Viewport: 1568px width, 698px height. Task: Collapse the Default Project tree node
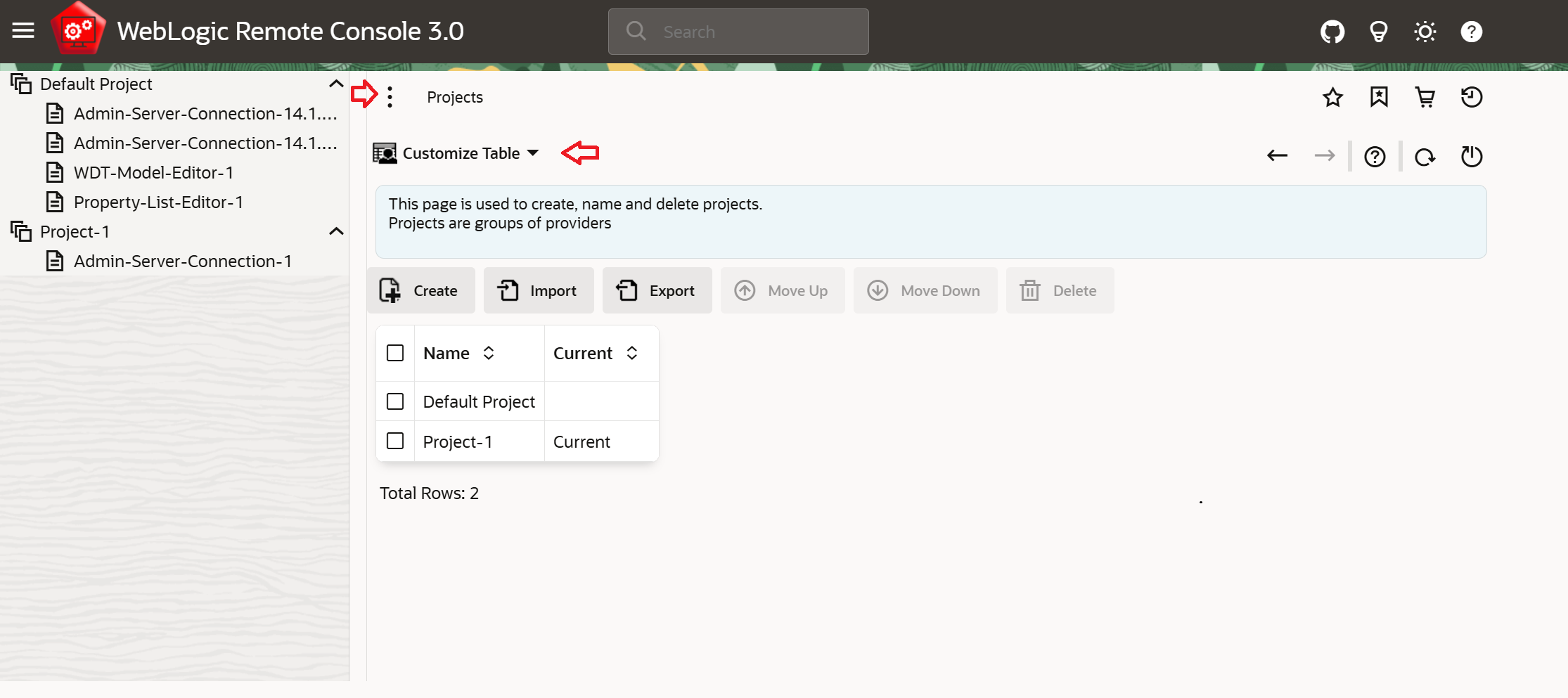(336, 84)
